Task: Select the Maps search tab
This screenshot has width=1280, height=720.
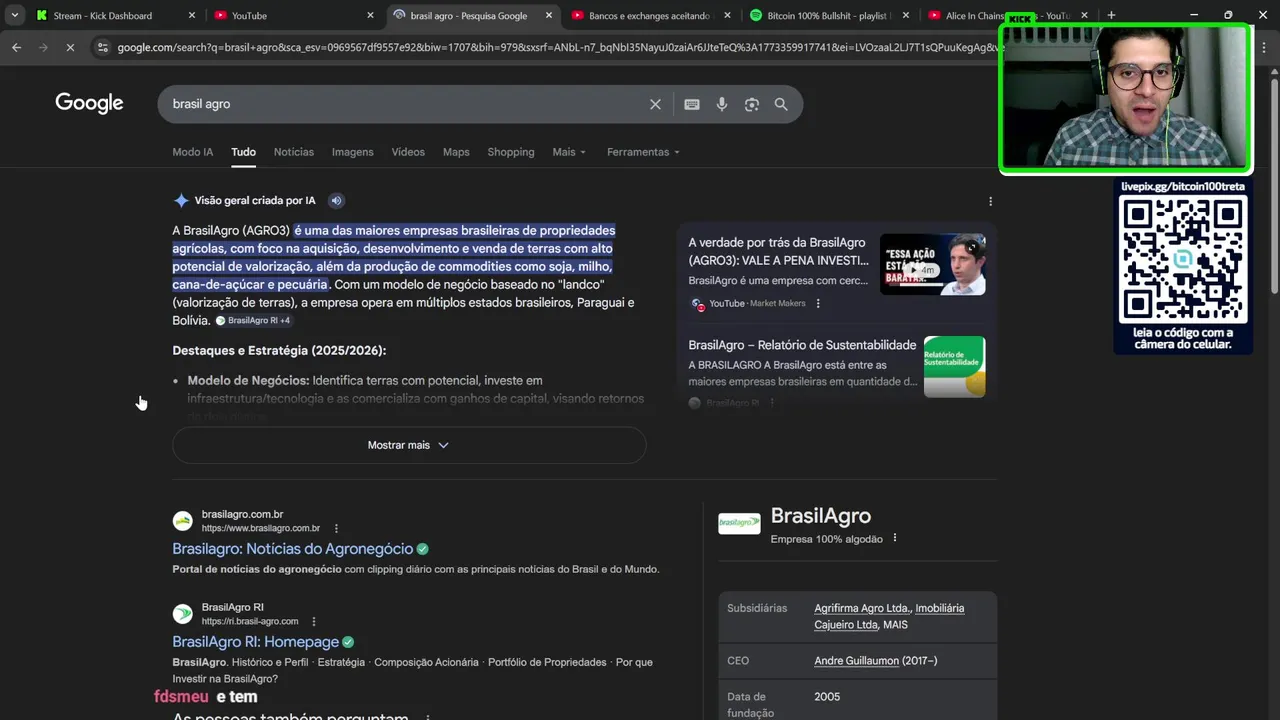Action: click(456, 152)
